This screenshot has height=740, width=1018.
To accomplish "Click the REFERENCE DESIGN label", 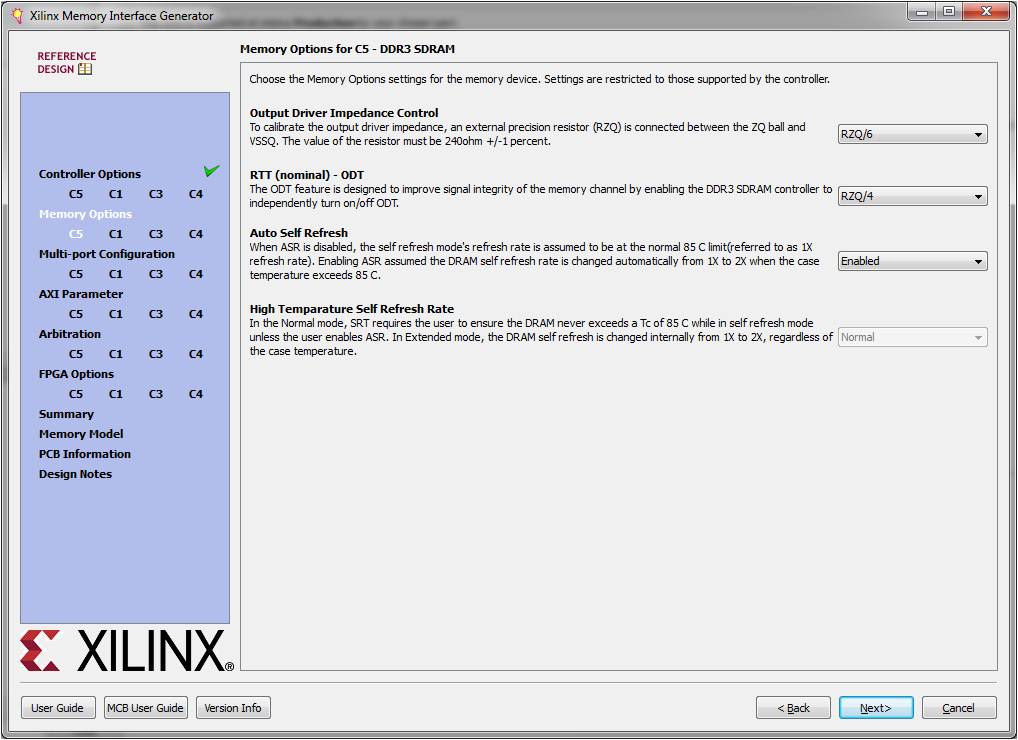I will (x=66, y=62).
